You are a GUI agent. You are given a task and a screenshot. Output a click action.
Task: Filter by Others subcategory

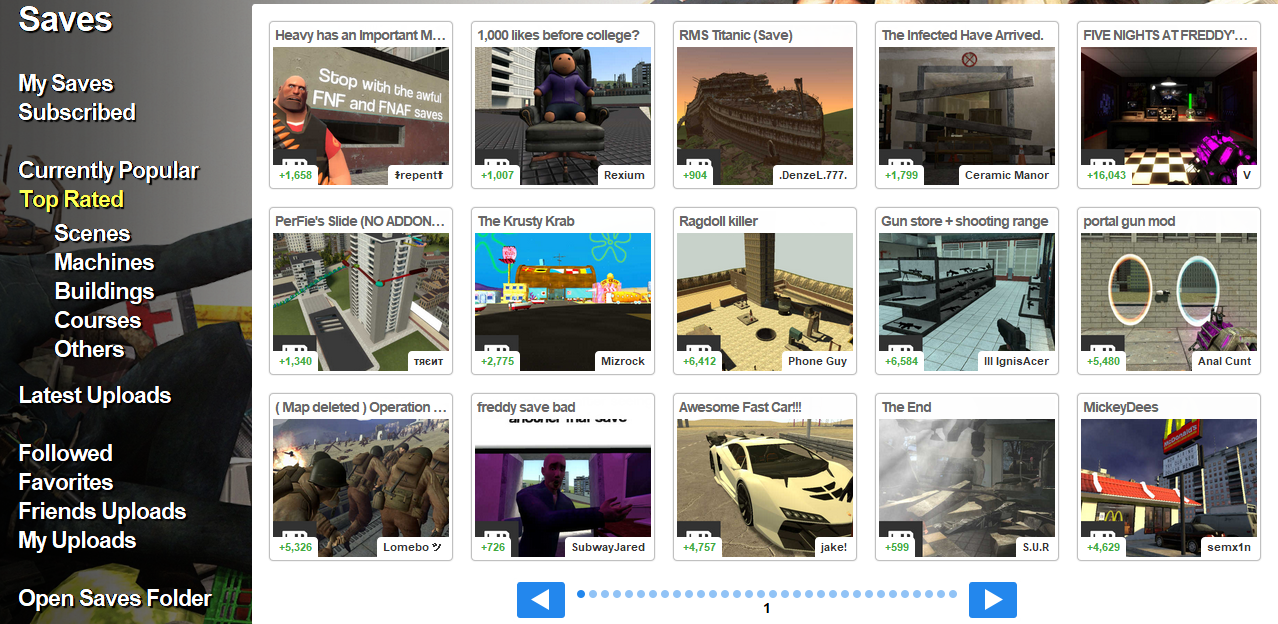[89, 350]
